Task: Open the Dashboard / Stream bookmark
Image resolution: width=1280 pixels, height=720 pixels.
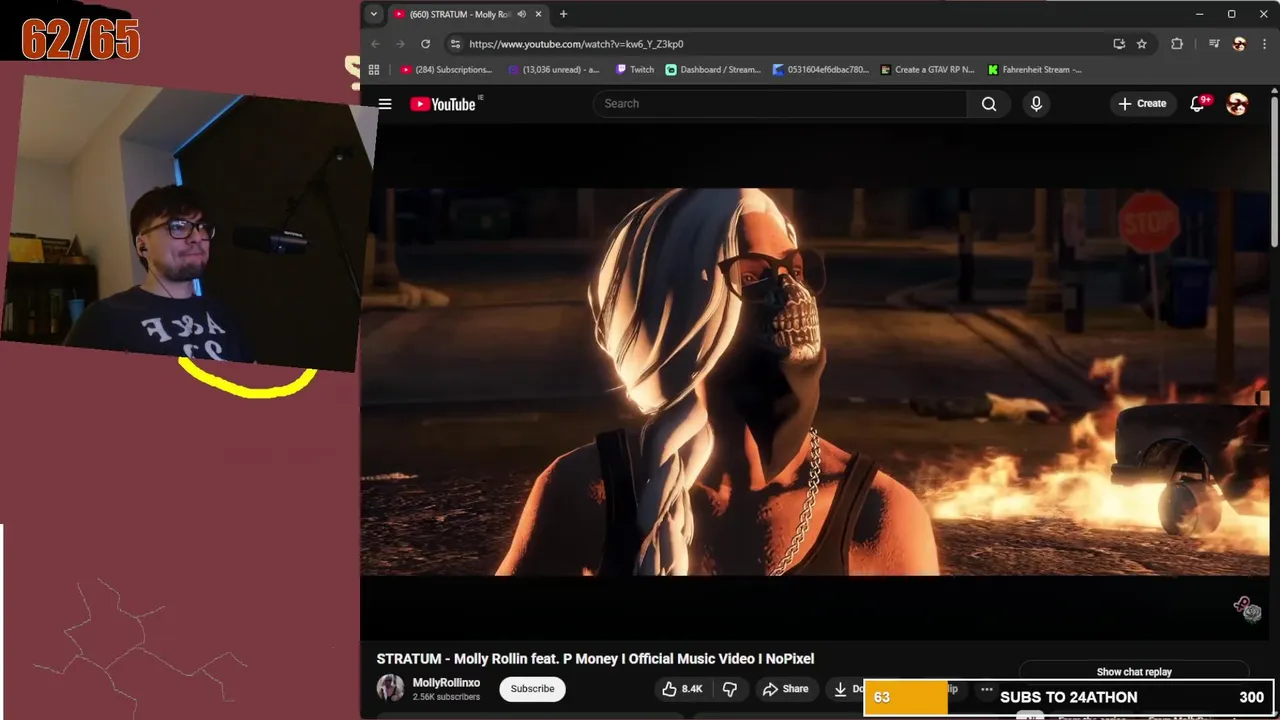Action: pos(713,70)
